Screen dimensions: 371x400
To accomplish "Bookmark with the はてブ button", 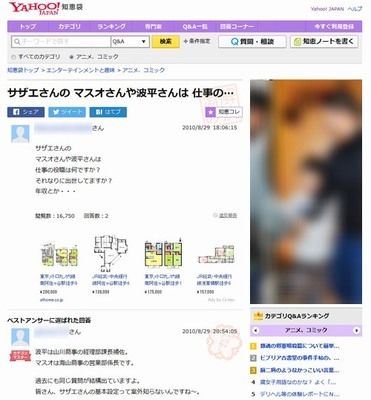I will 108,112.
